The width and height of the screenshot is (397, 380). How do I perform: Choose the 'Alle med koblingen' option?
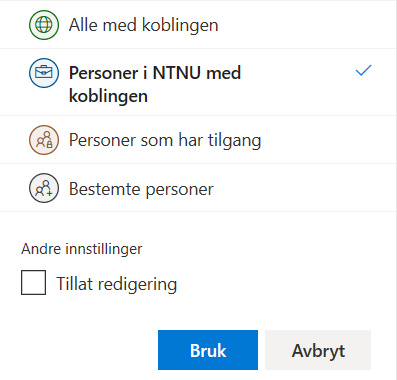point(198,25)
